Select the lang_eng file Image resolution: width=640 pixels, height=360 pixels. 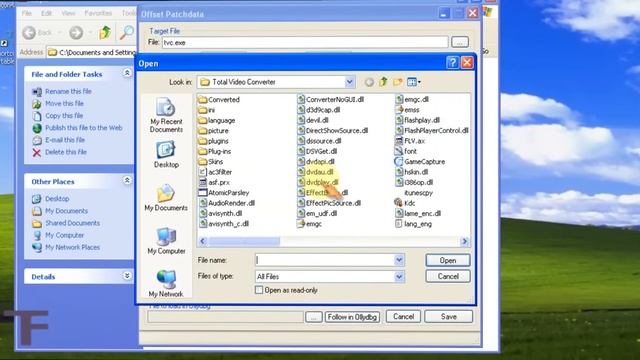point(413,224)
